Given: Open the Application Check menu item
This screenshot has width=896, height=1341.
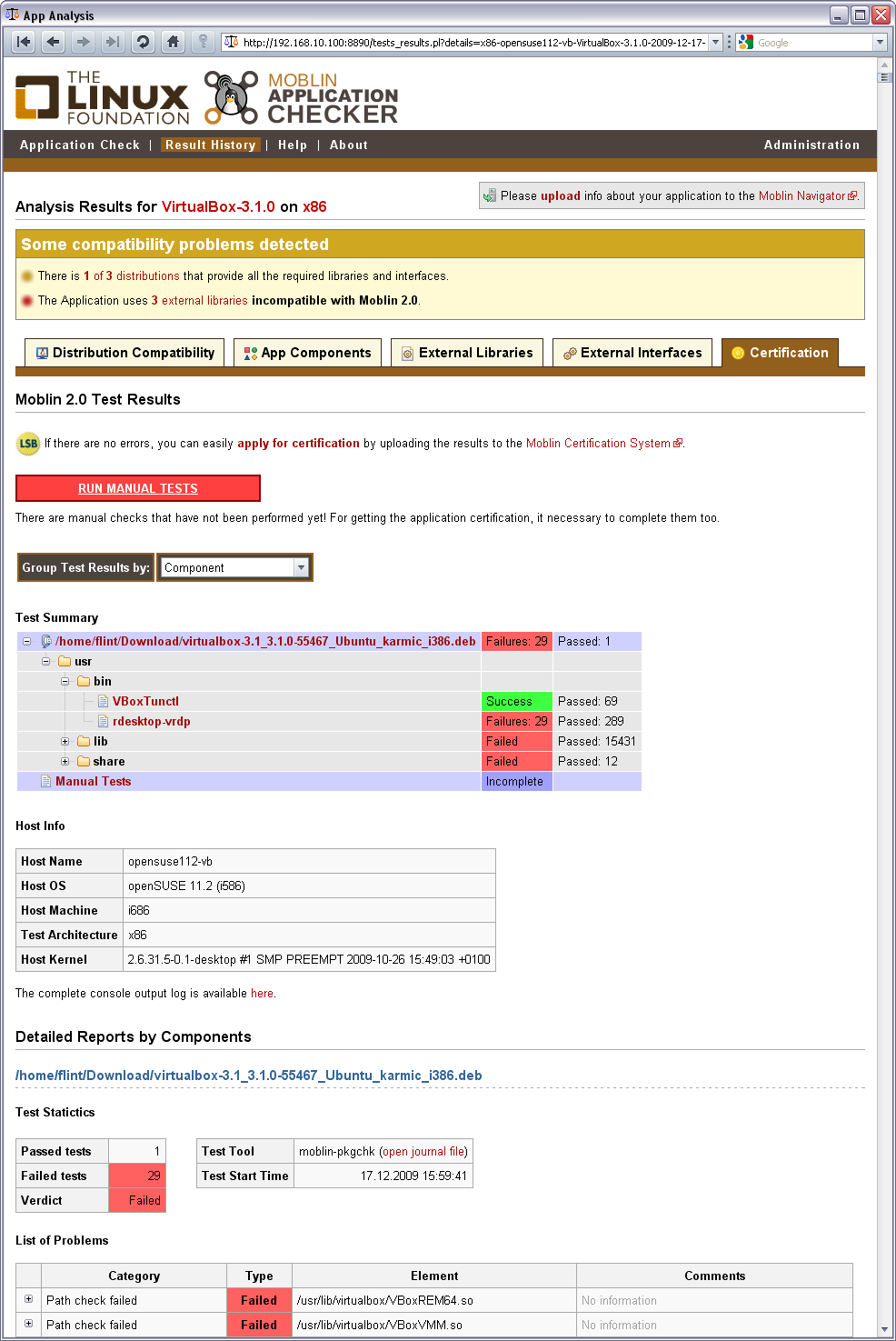Looking at the screenshot, I should pyautogui.click(x=80, y=145).
